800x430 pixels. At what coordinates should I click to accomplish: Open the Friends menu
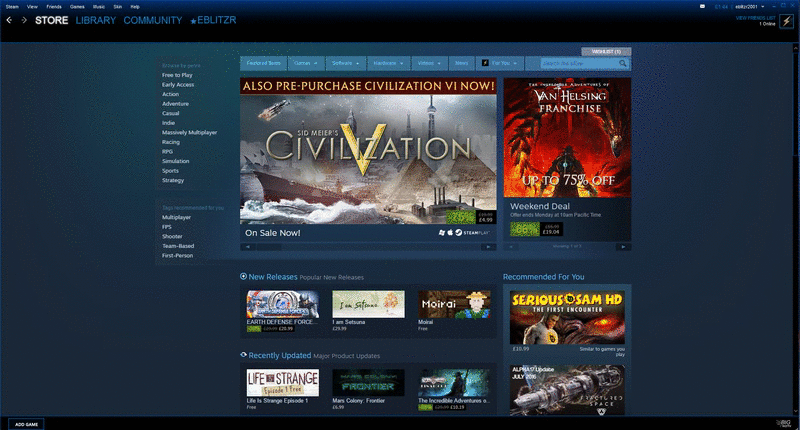54,7
